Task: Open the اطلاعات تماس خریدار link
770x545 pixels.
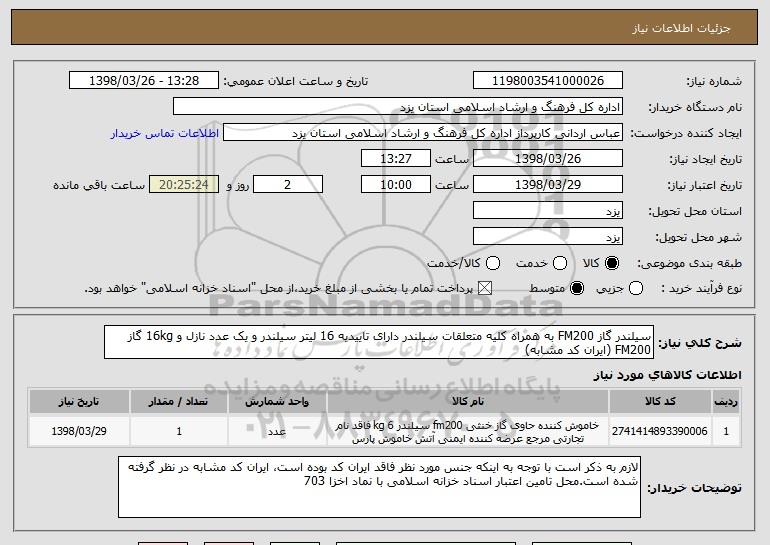Action: pos(165,133)
